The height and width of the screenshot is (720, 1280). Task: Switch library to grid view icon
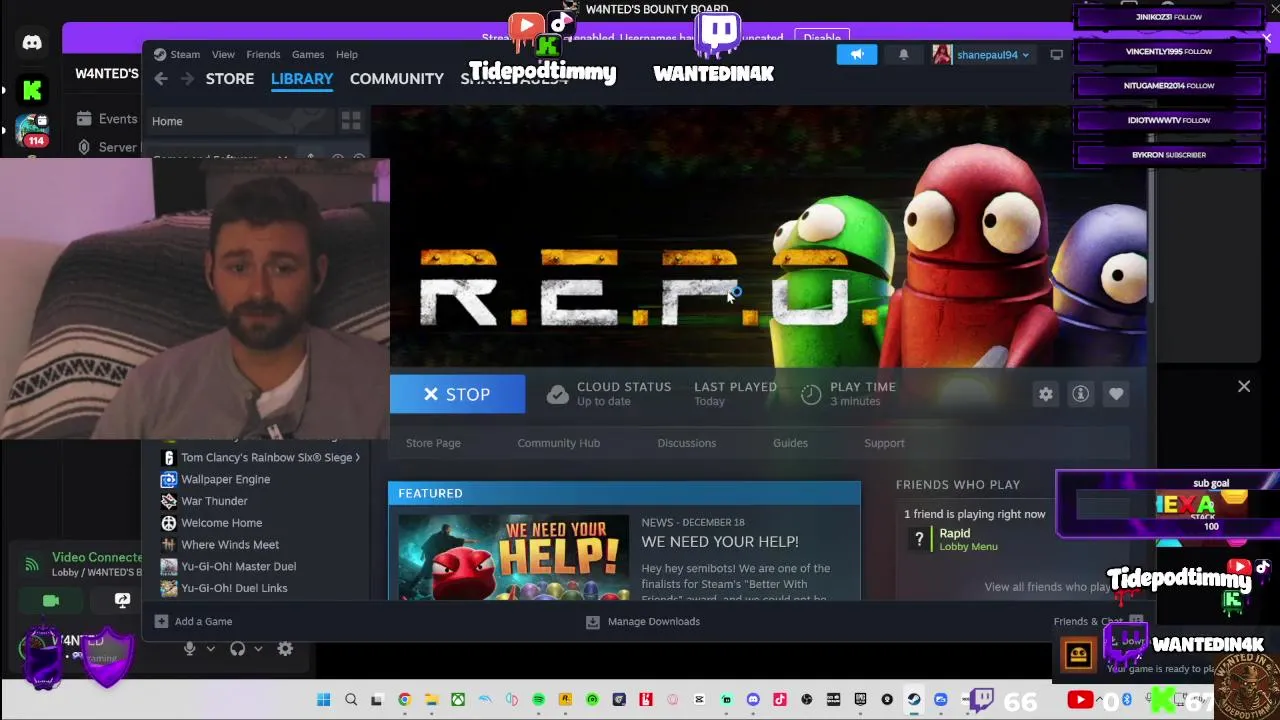[351, 121]
